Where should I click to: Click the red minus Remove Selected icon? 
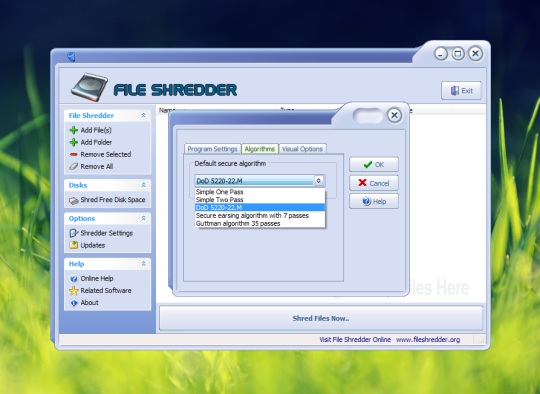(x=73, y=155)
